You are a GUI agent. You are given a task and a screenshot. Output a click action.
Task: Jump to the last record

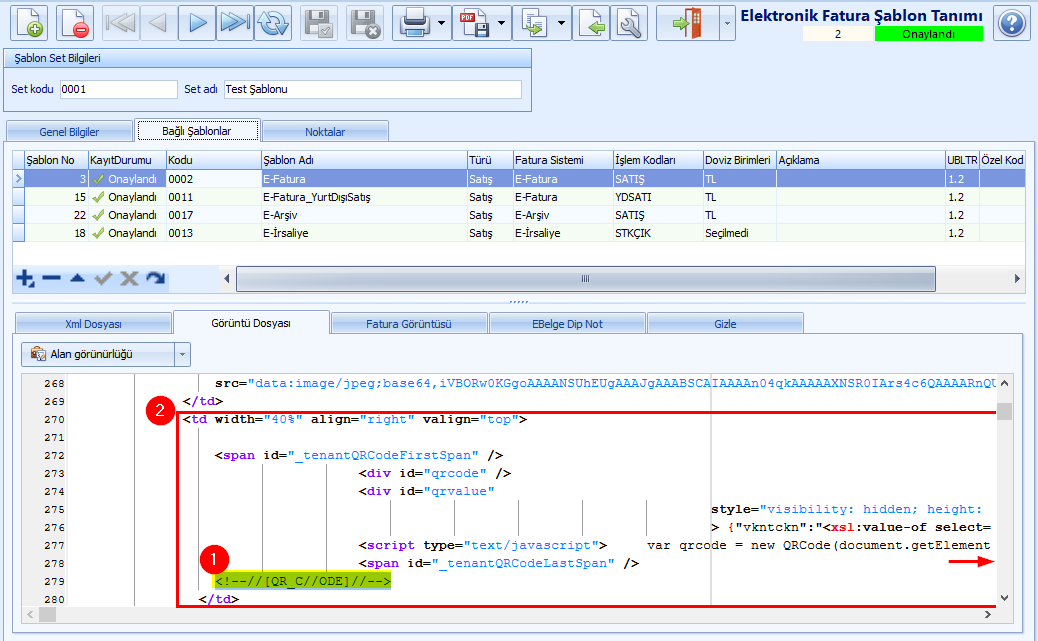(x=235, y=23)
